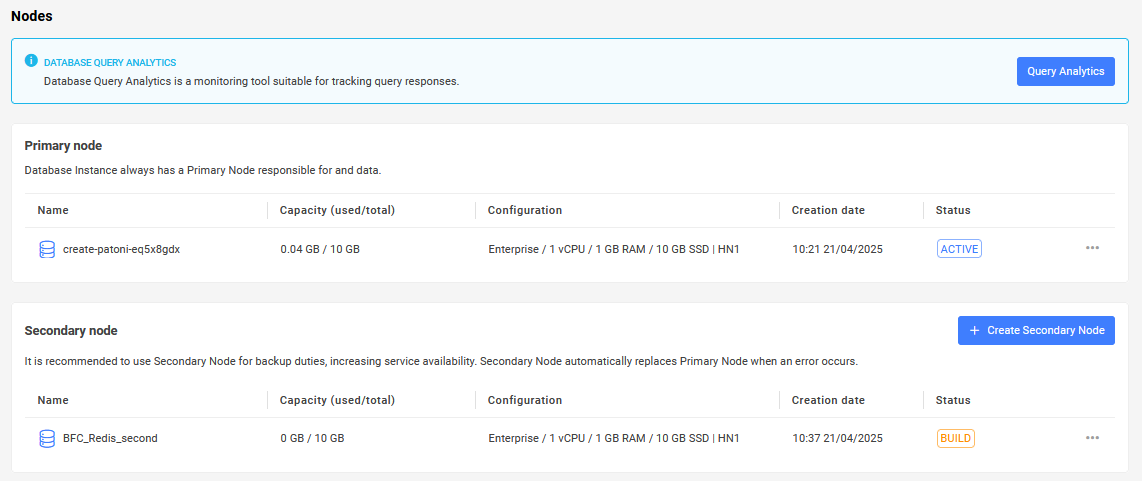
Task: Click primary node capacity 0.04 GB / 10 GB
Action: (x=320, y=249)
